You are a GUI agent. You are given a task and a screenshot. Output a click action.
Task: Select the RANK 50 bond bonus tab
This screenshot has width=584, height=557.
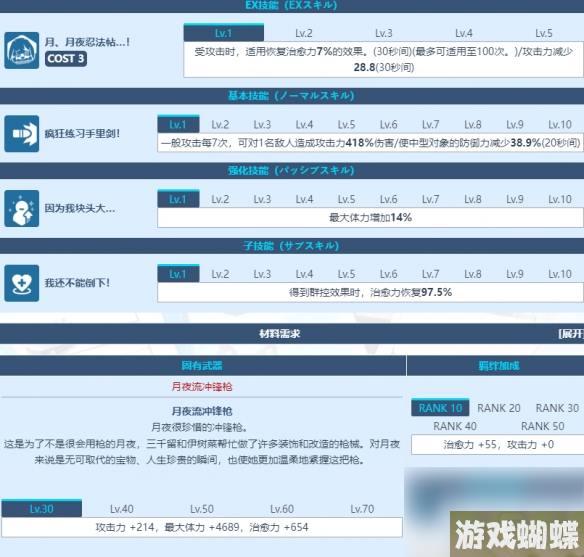pyautogui.click(x=542, y=426)
